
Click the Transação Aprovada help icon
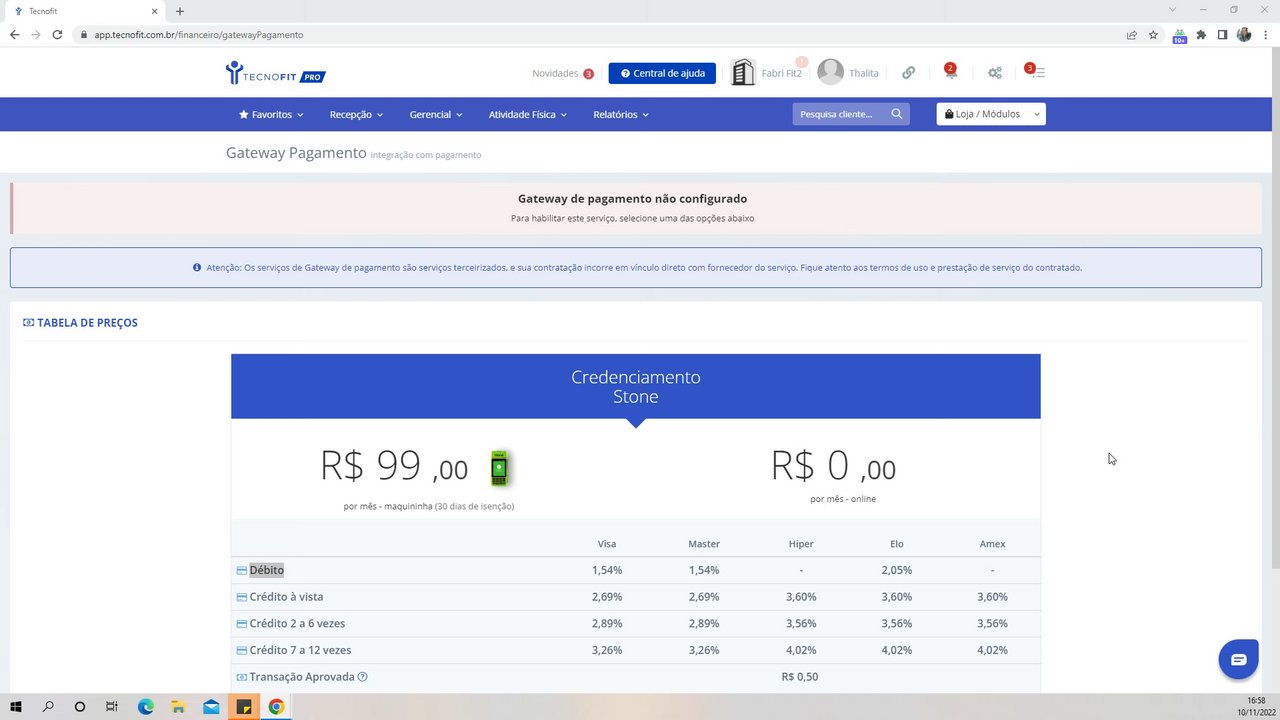[363, 677]
